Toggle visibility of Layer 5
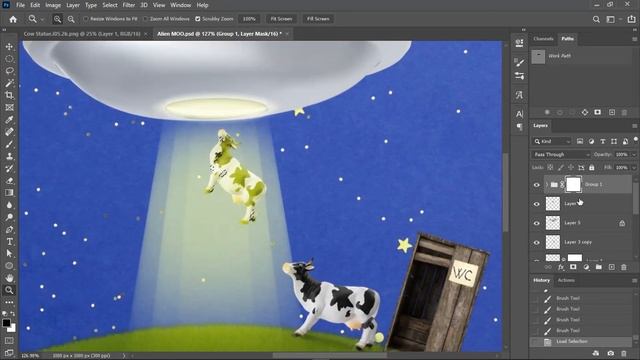The image size is (640, 360). 537,223
